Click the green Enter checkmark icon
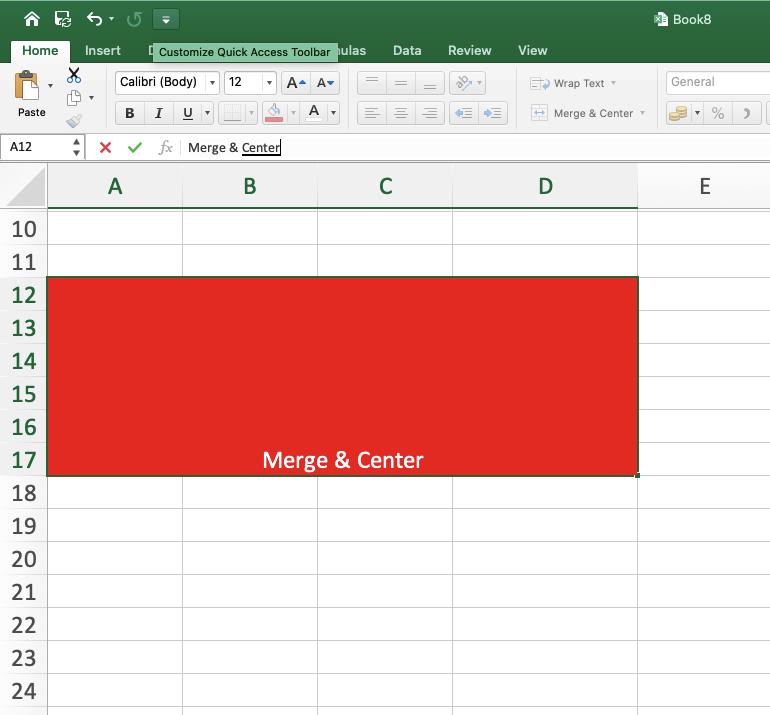Viewport: 770px width, 715px height. pyautogui.click(x=135, y=147)
